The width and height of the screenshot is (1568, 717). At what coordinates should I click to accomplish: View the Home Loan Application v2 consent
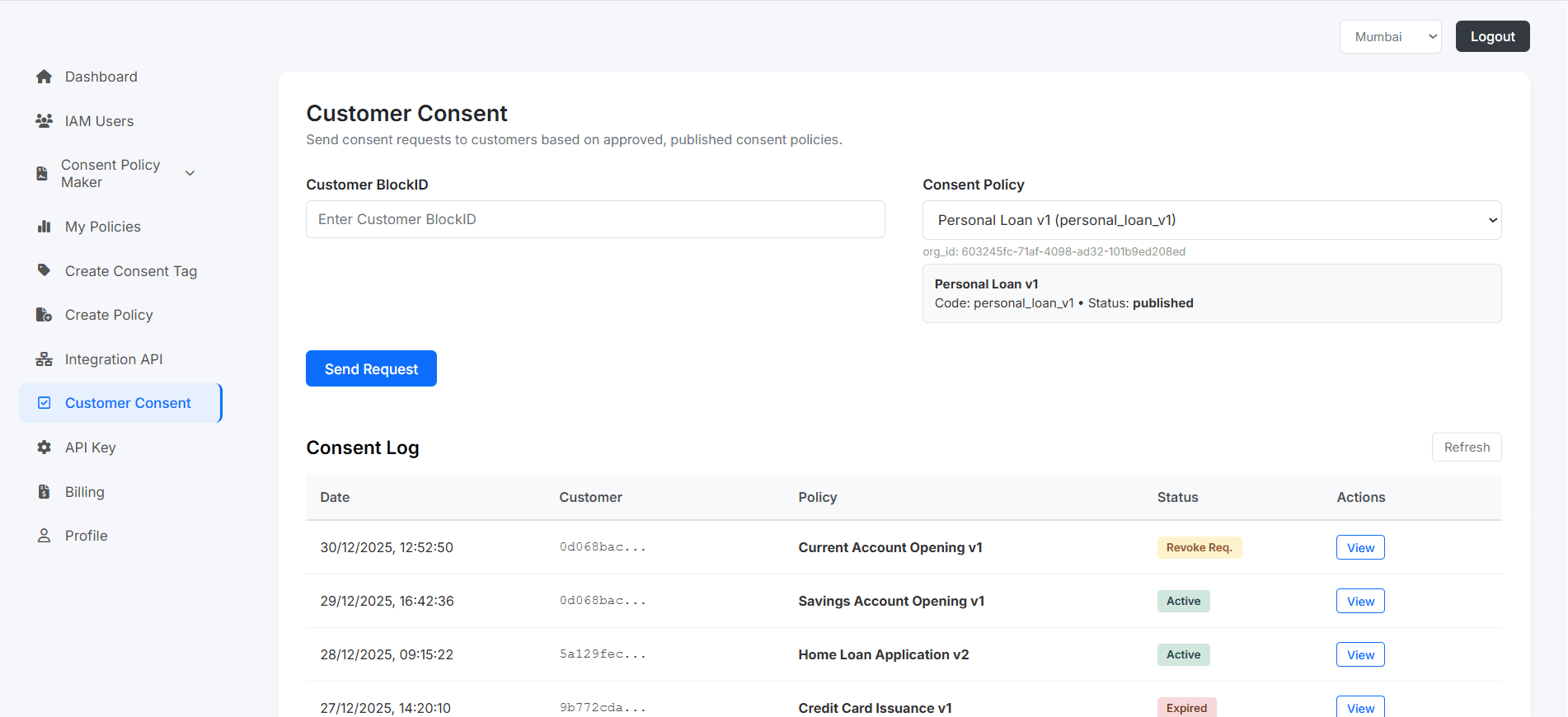pyautogui.click(x=1360, y=654)
